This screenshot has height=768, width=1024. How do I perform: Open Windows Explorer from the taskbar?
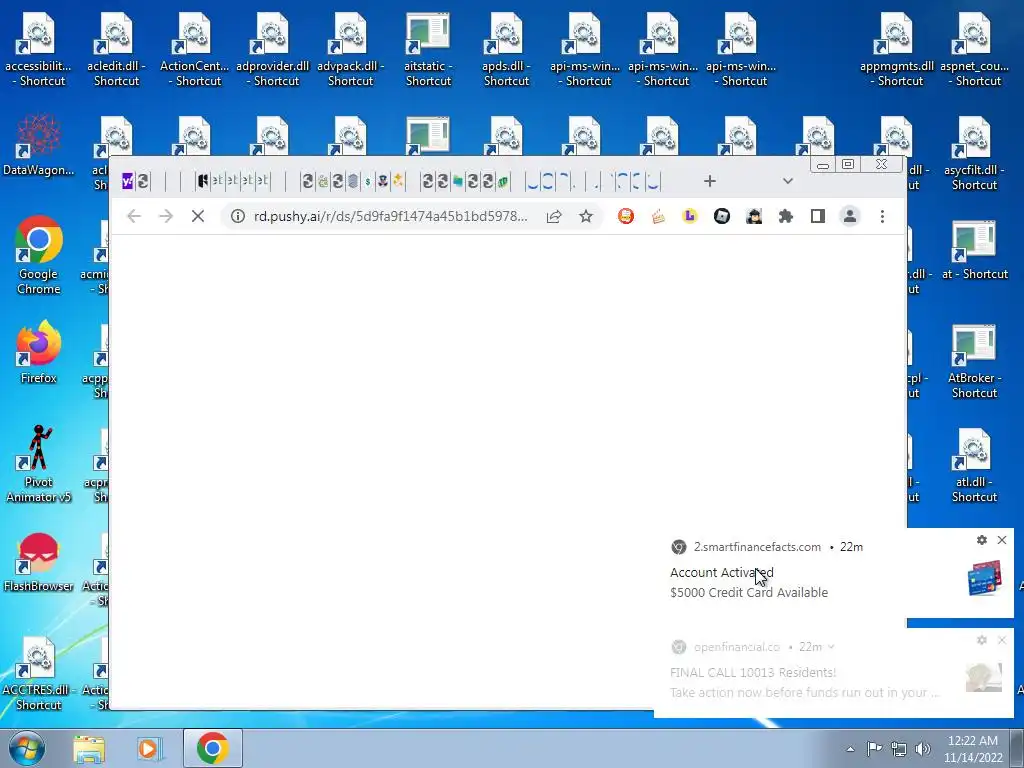pyautogui.click(x=89, y=748)
